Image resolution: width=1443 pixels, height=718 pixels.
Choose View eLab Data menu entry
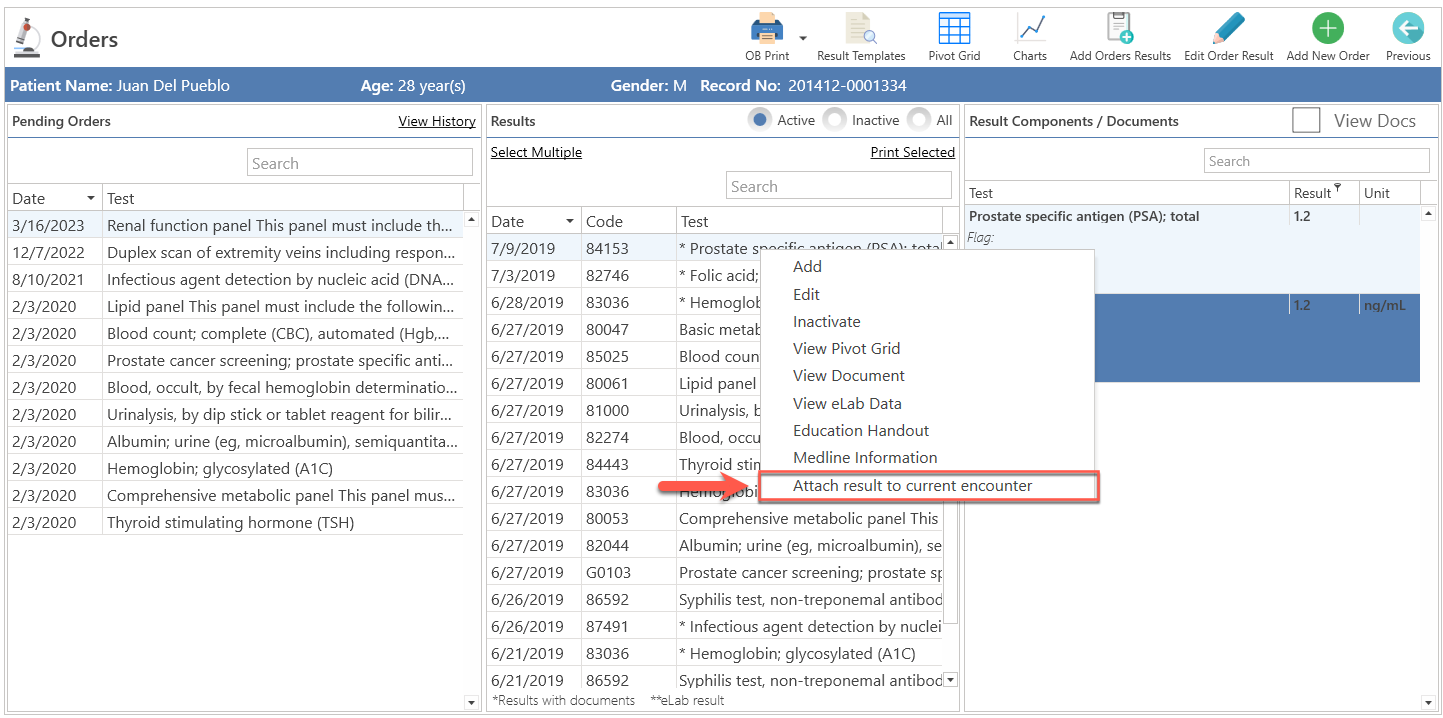point(847,403)
